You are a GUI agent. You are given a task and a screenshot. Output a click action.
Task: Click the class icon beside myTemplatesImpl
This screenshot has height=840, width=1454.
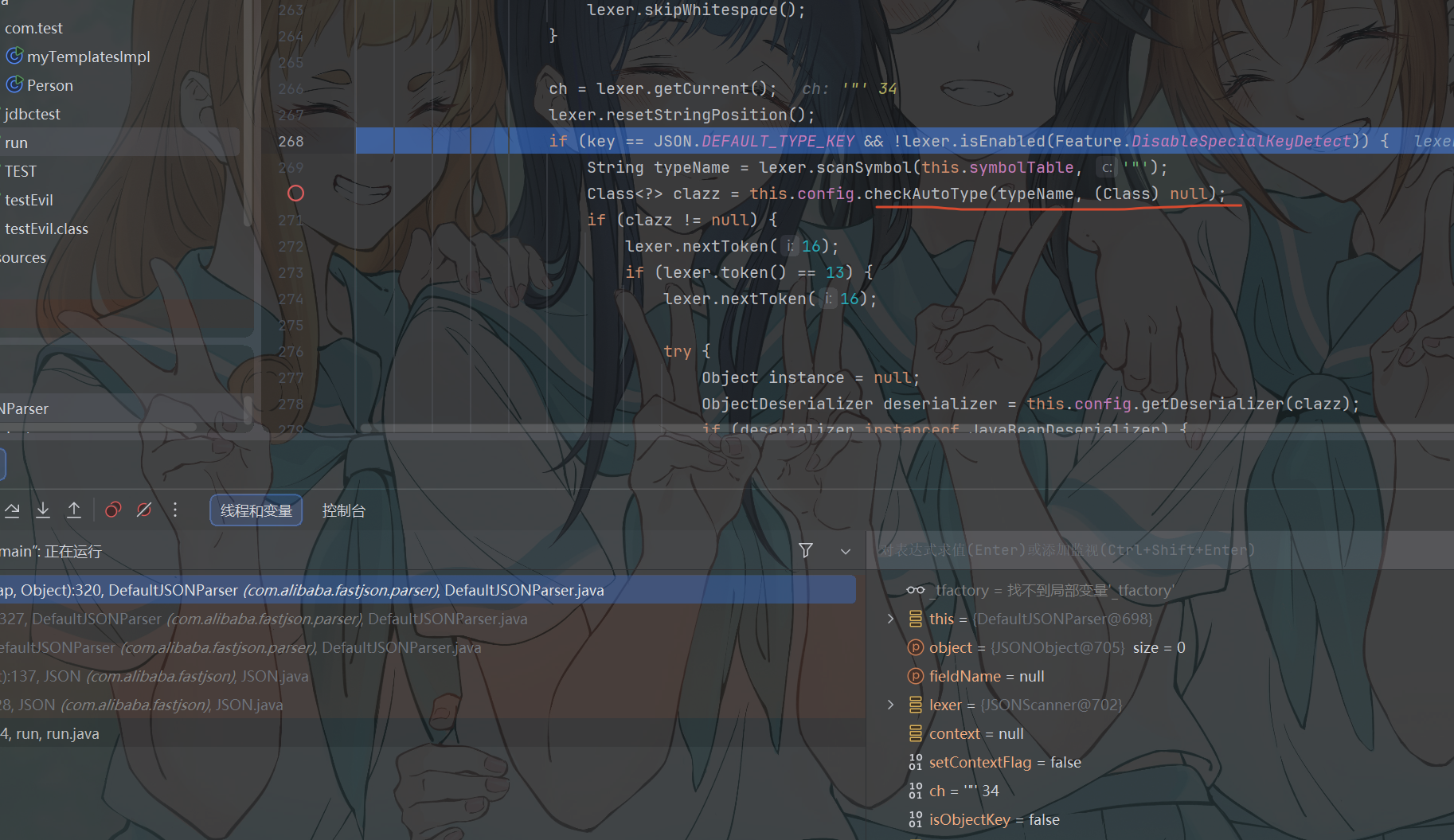(14, 57)
